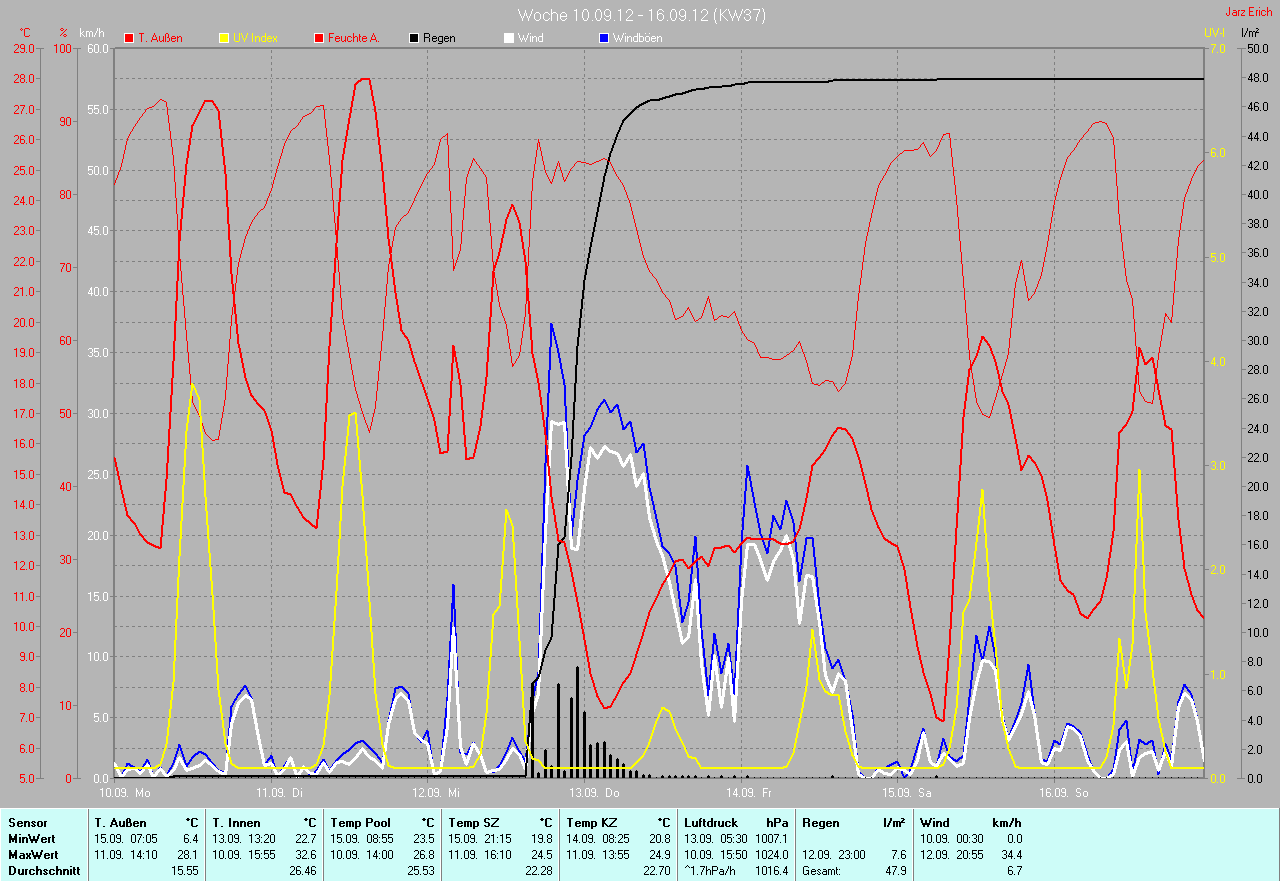This screenshot has width=1280, height=881.
Task: Select the 14.09. Fr date marker
Action: 750,792
